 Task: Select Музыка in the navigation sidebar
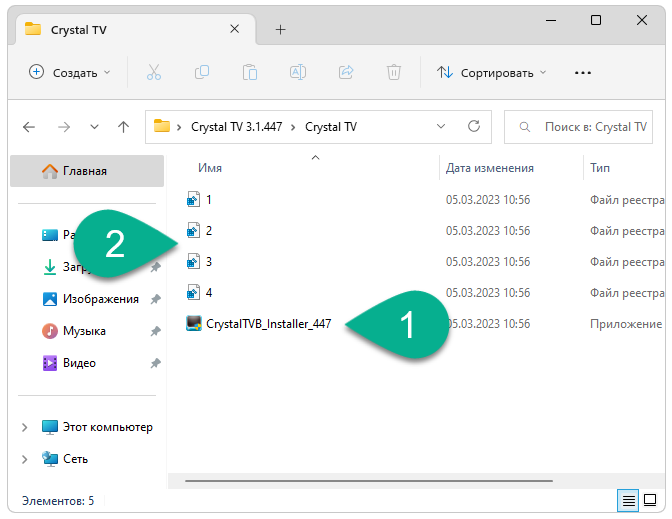84,330
